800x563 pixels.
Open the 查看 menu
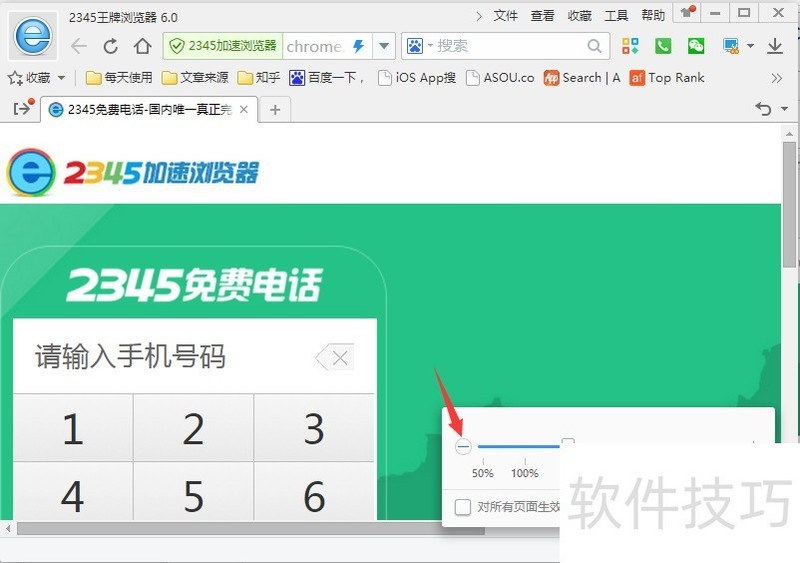pos(542,16)
